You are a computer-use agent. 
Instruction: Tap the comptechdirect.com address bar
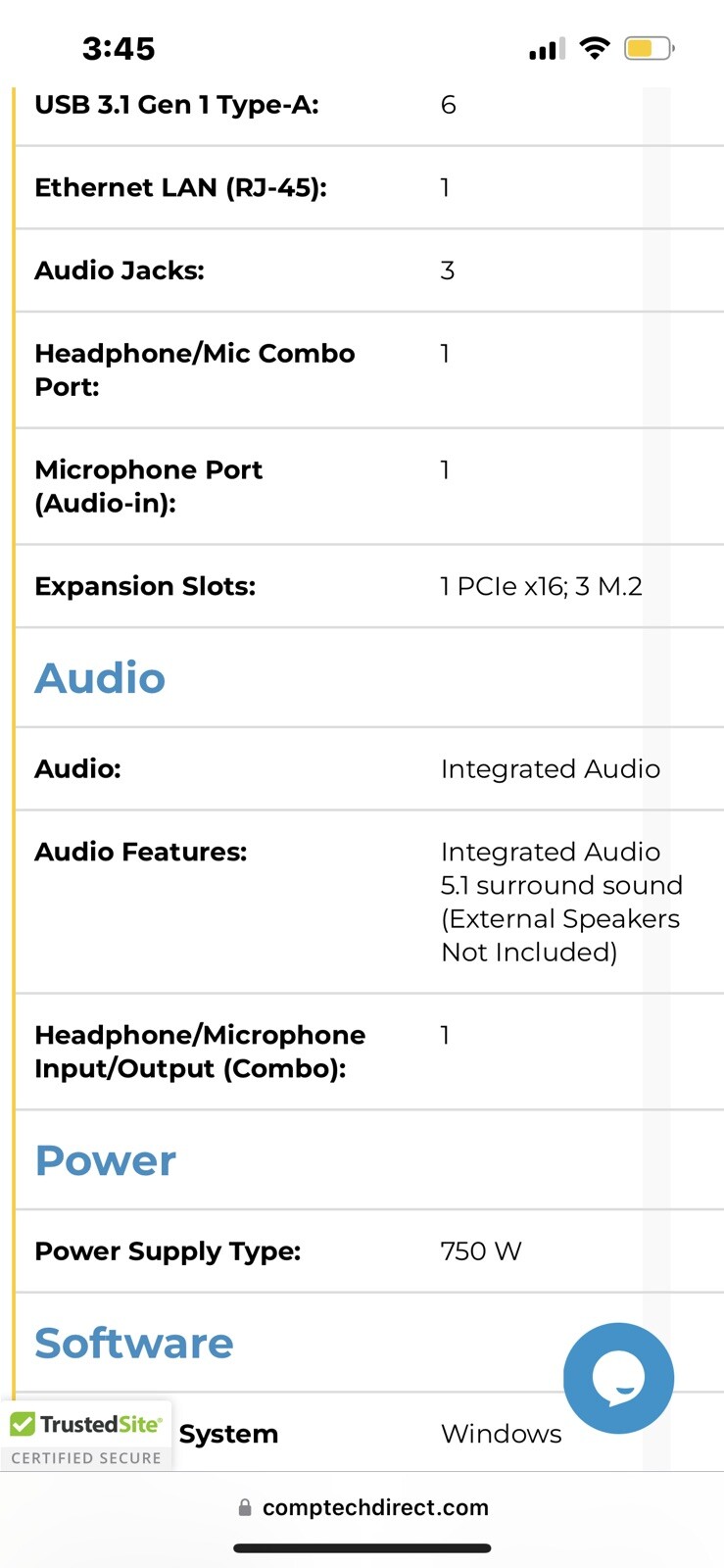[x=362, y=1507]
